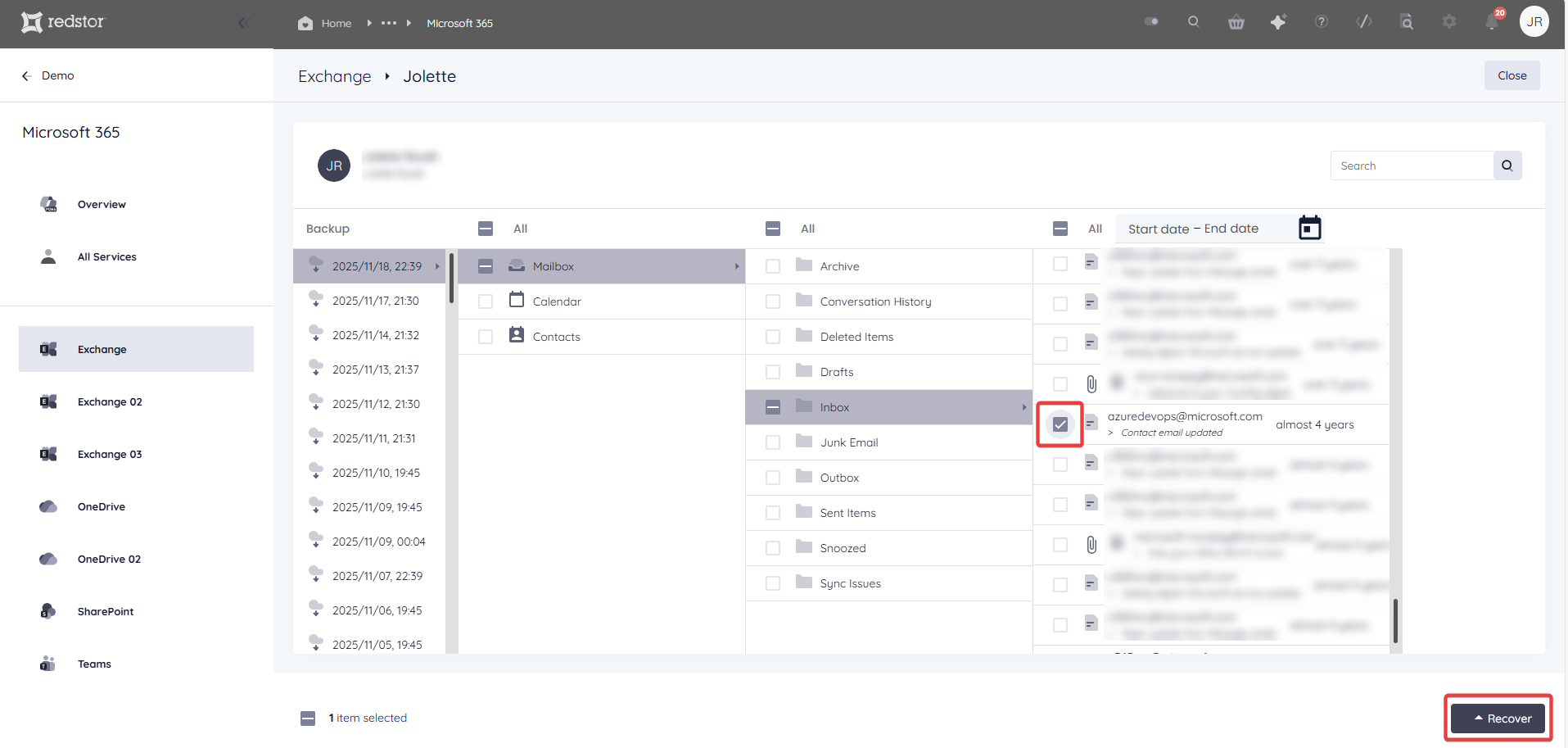Toggle the All checkbox above emails column
1568x748 pixels.
point(1060,229)
